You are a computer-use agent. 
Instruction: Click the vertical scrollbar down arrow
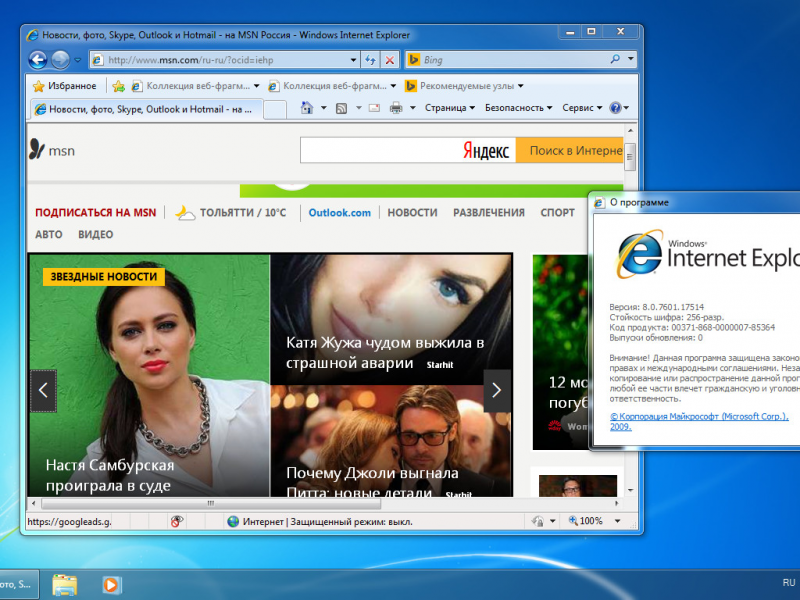click(631, 490)
